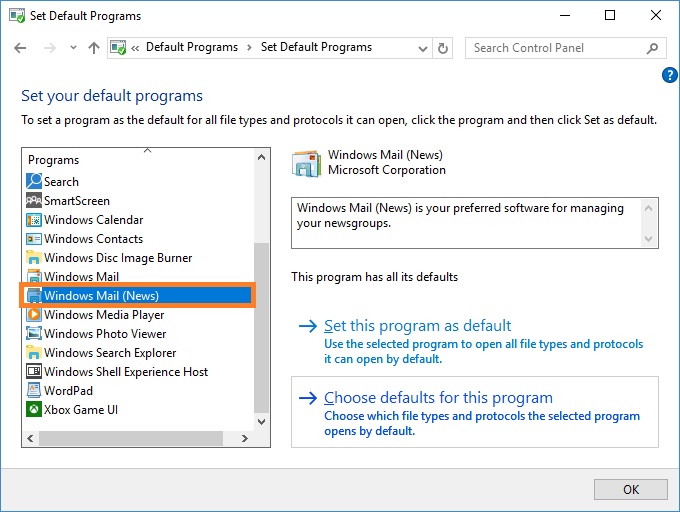Click the WordPad icon in list
The width and height of the screenshot is (680, 512).
(34, 390)
